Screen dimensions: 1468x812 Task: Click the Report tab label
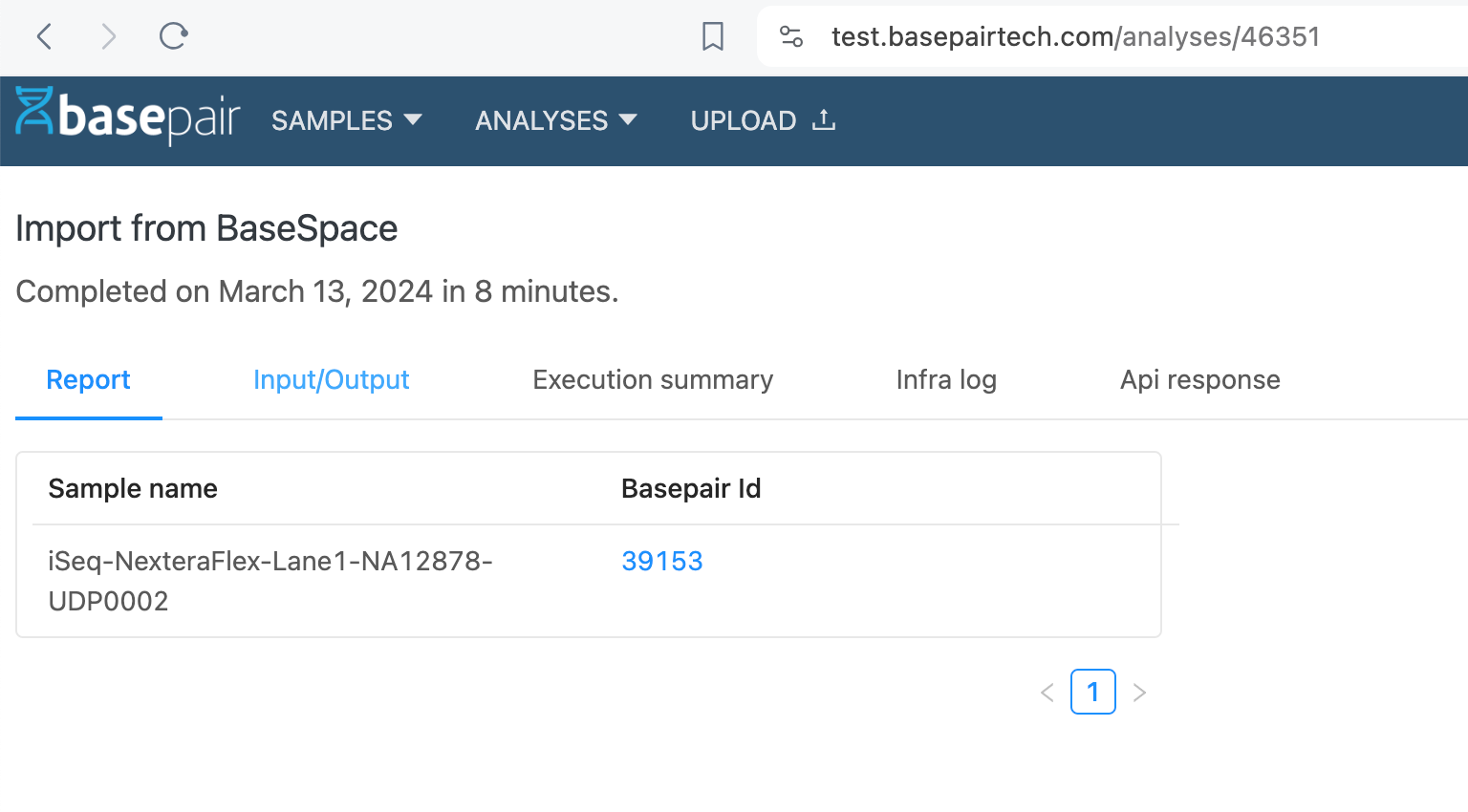(88, 379)
